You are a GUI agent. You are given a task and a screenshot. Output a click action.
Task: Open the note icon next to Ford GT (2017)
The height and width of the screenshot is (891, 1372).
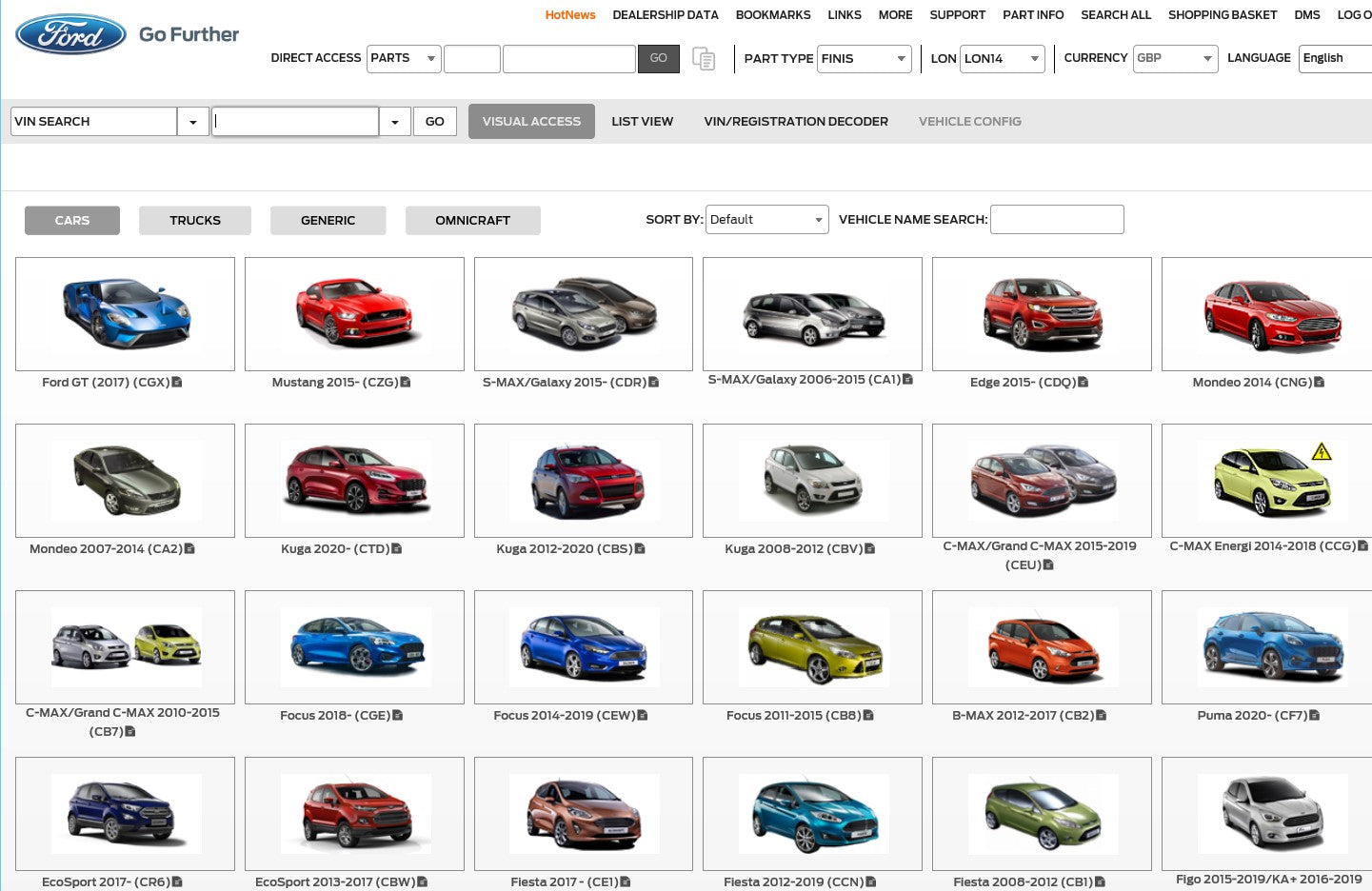(177, 383)
